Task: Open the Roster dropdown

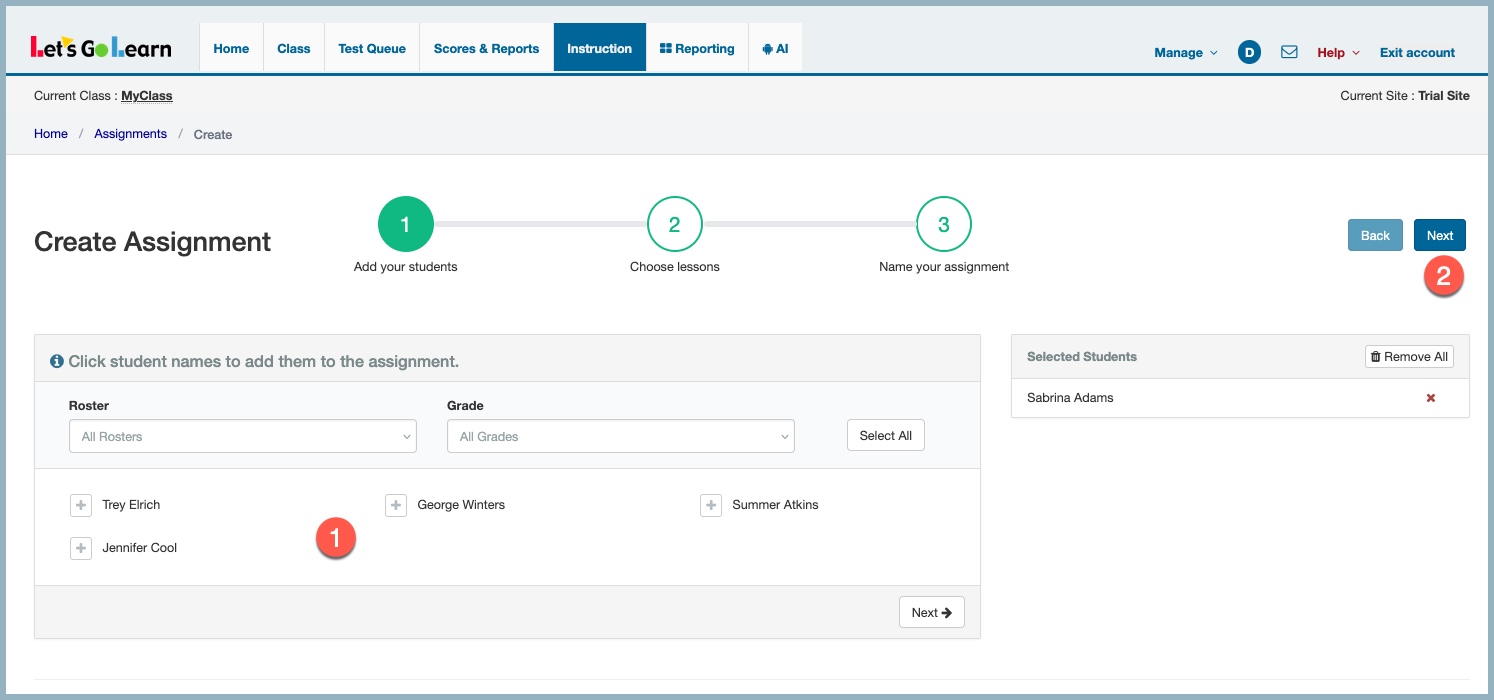Action: pyautogui.click(x=243, y=437)
